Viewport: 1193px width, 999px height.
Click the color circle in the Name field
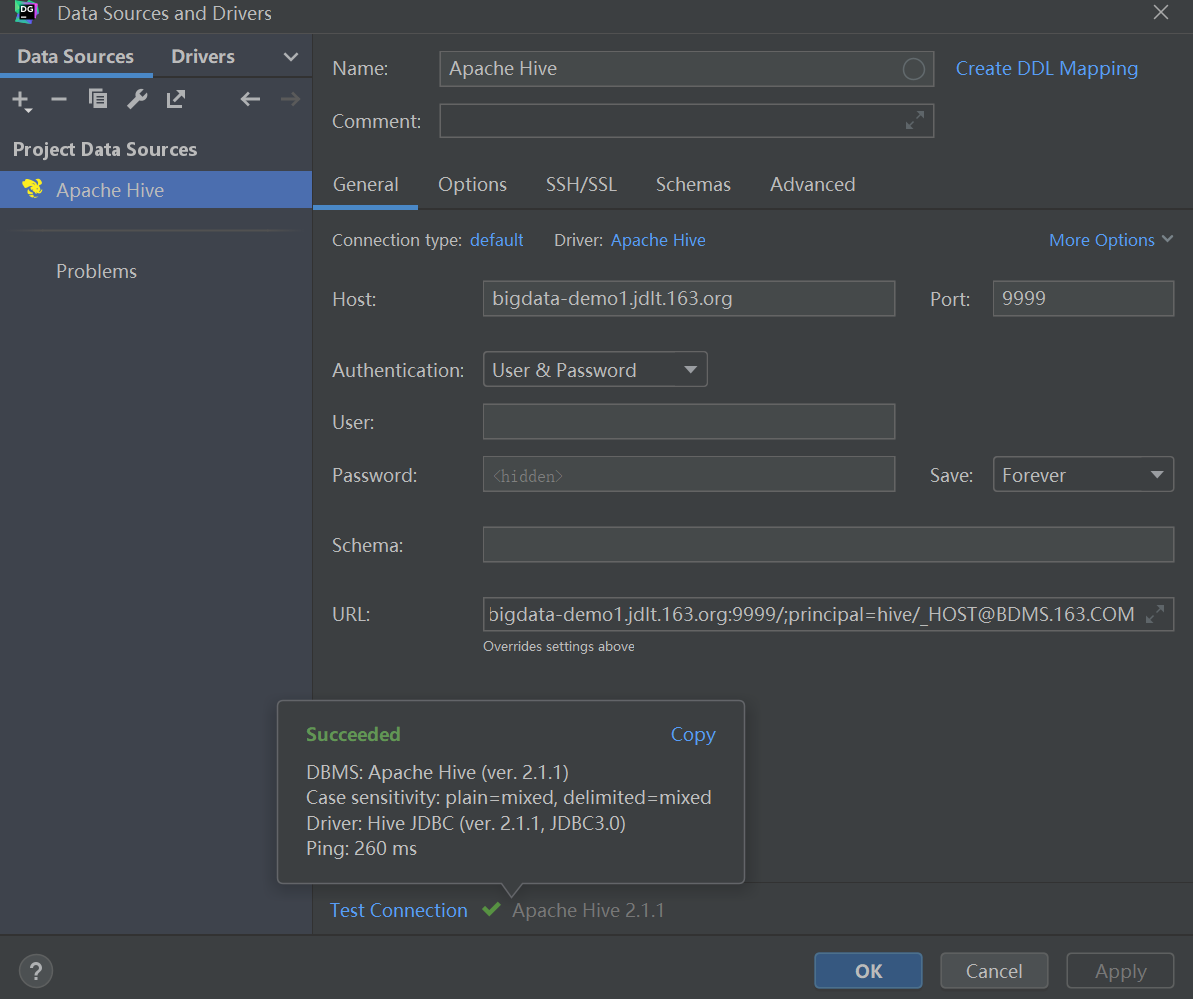click(x=914, y=69)
